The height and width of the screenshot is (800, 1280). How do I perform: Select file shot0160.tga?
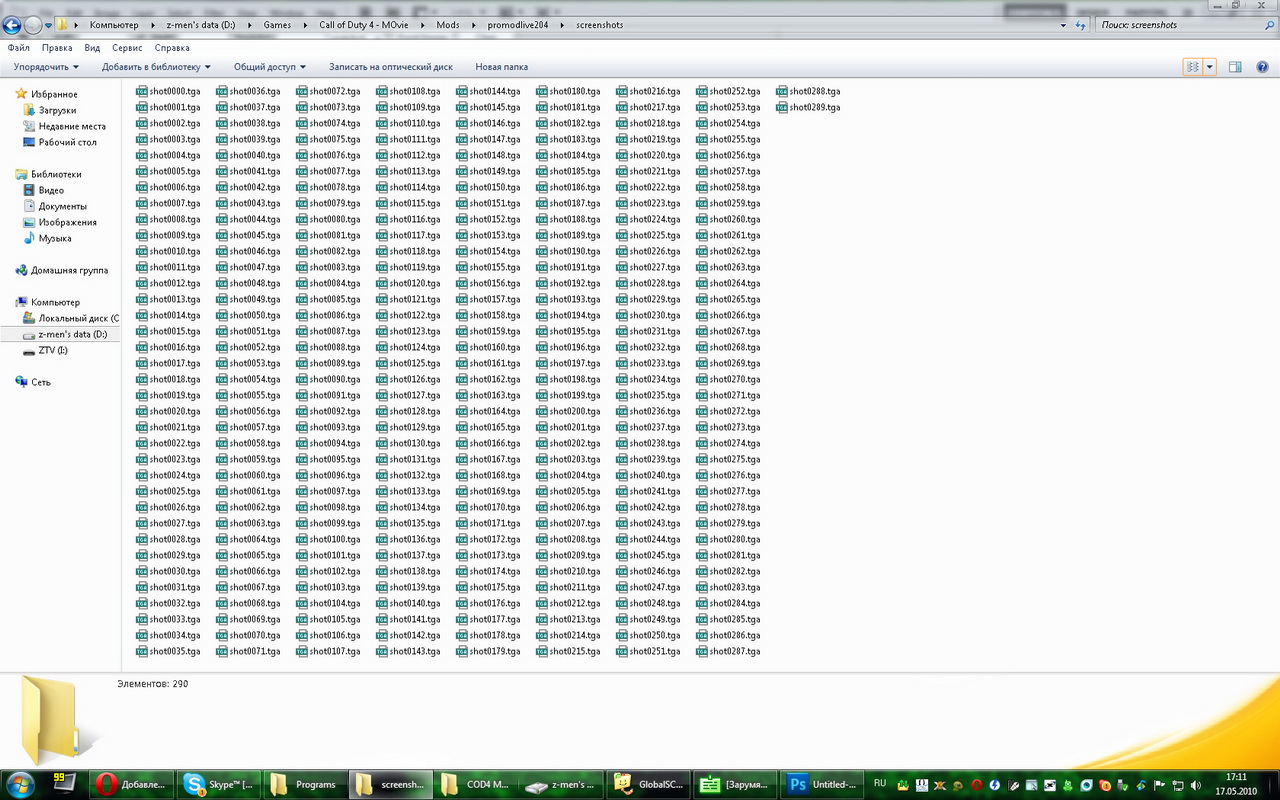[x=488, y=347]
